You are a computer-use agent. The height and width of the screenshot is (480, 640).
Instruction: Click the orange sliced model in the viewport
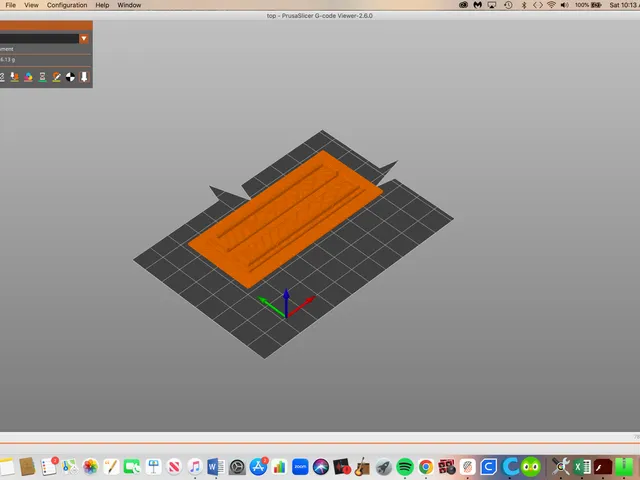tap(285, 219)
